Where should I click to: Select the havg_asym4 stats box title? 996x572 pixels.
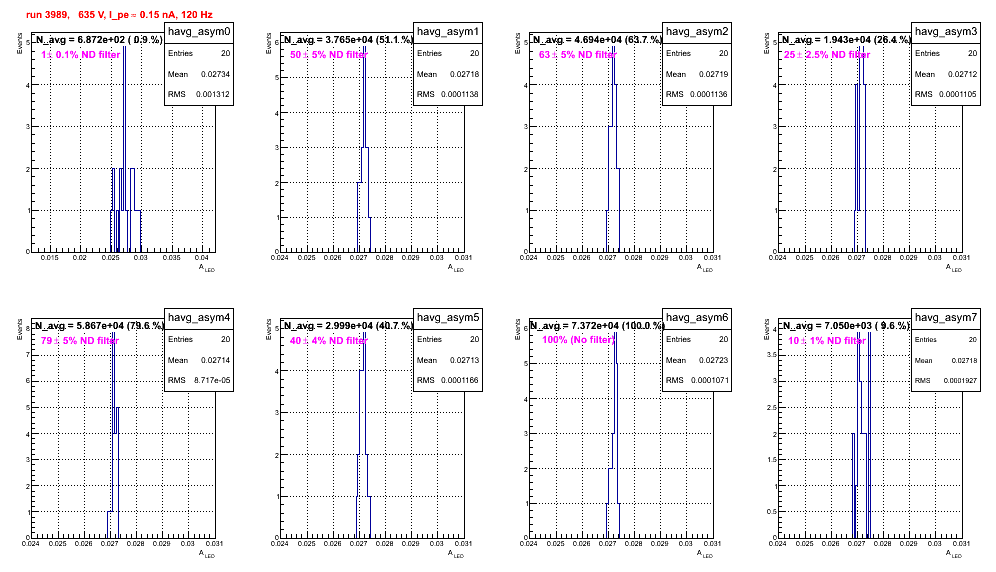199,318
